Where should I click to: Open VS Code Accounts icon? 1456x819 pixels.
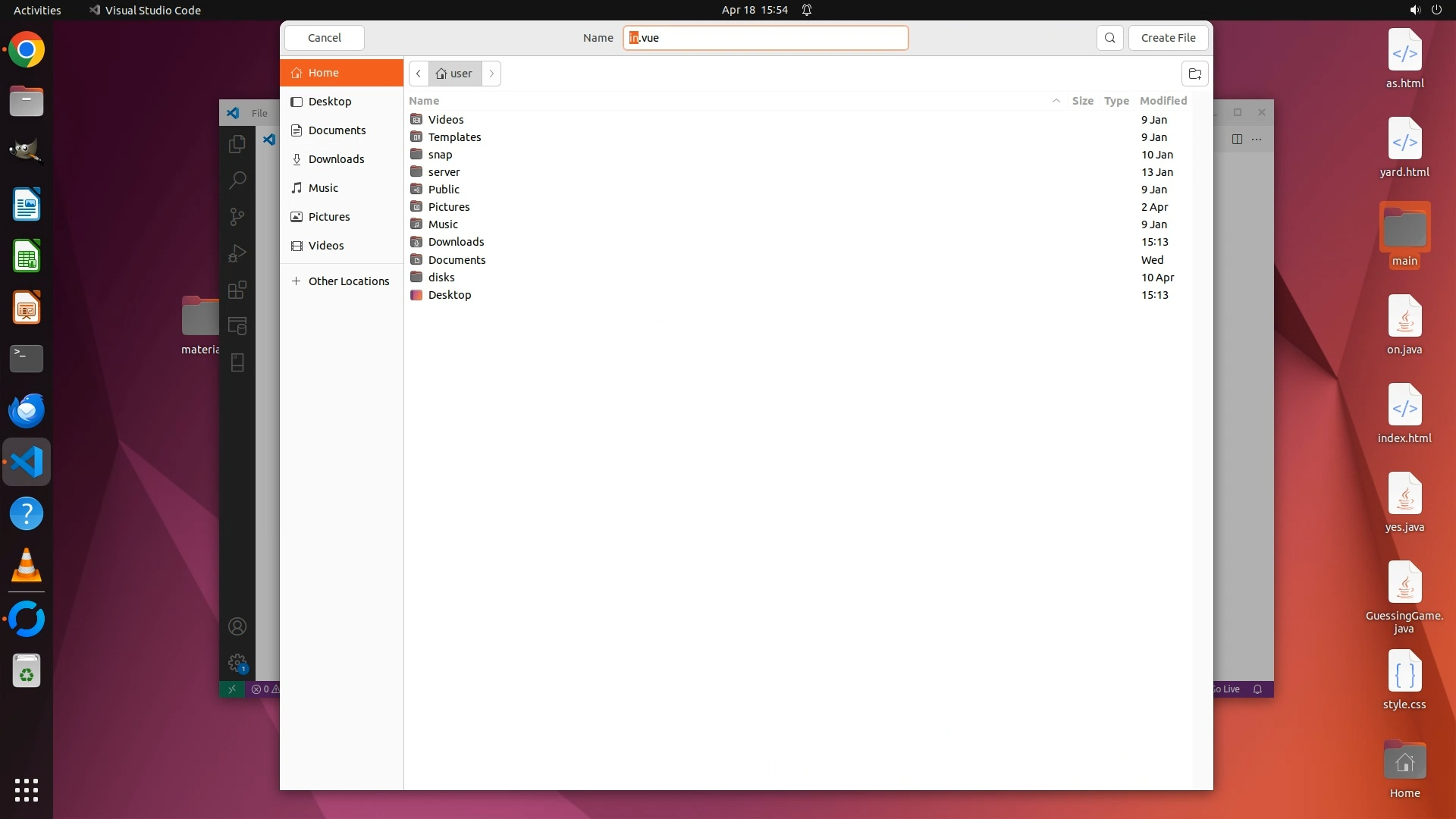pyautogui.click(x=237, y=626)
